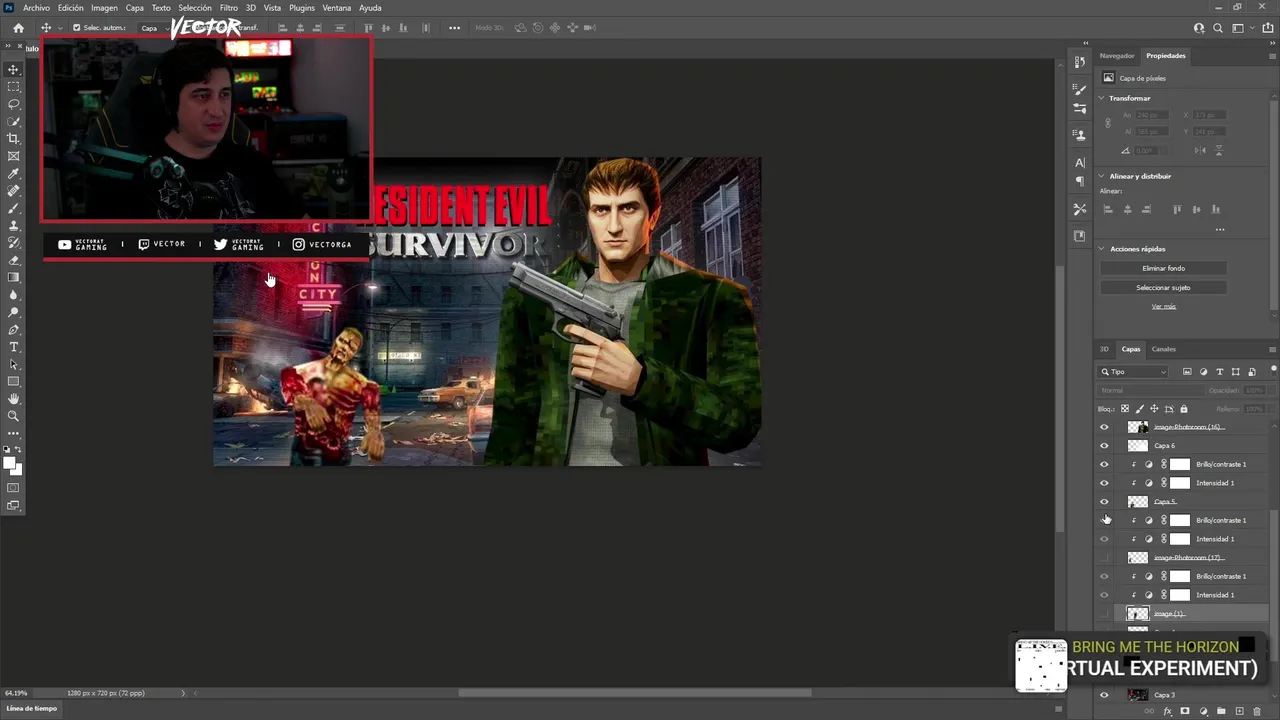Image resolution: width=1280 pixels, height=720 pixels.
Task: Toggle lock transparent pixels in Bloq row
Action: 1124,409
